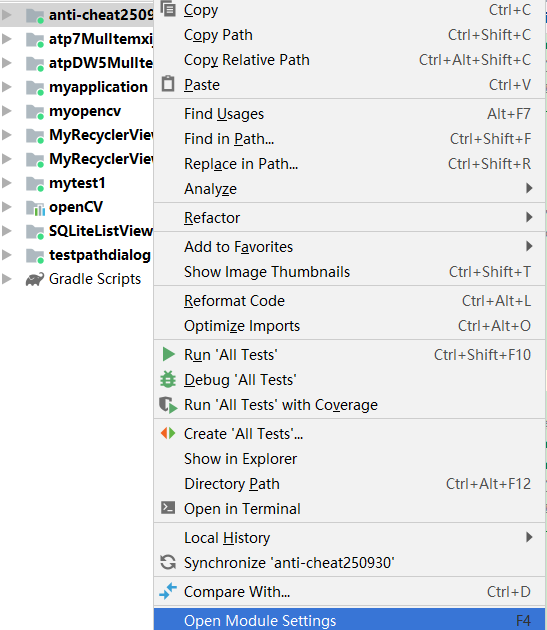Choose Show in Explorer

point(349,458)
